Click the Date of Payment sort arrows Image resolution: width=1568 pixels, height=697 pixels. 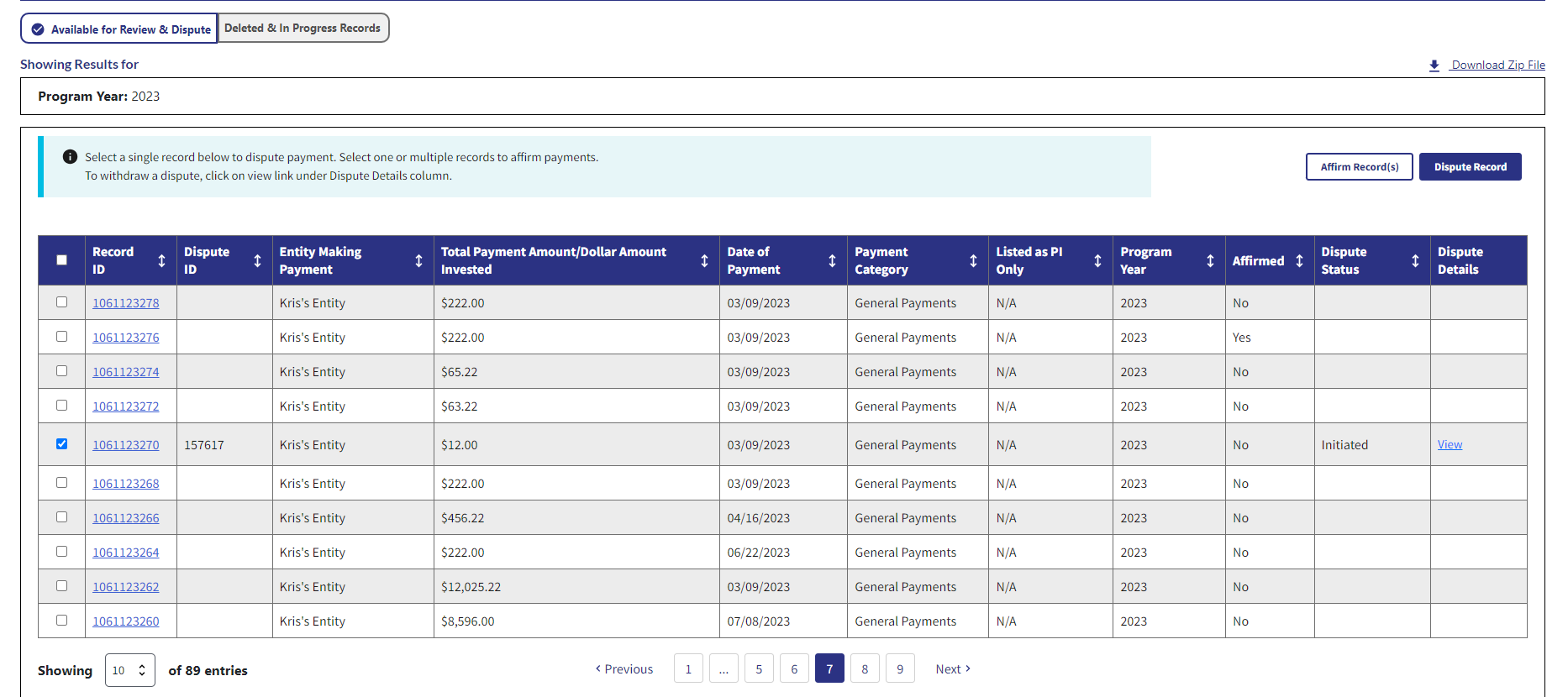[832, 261]
